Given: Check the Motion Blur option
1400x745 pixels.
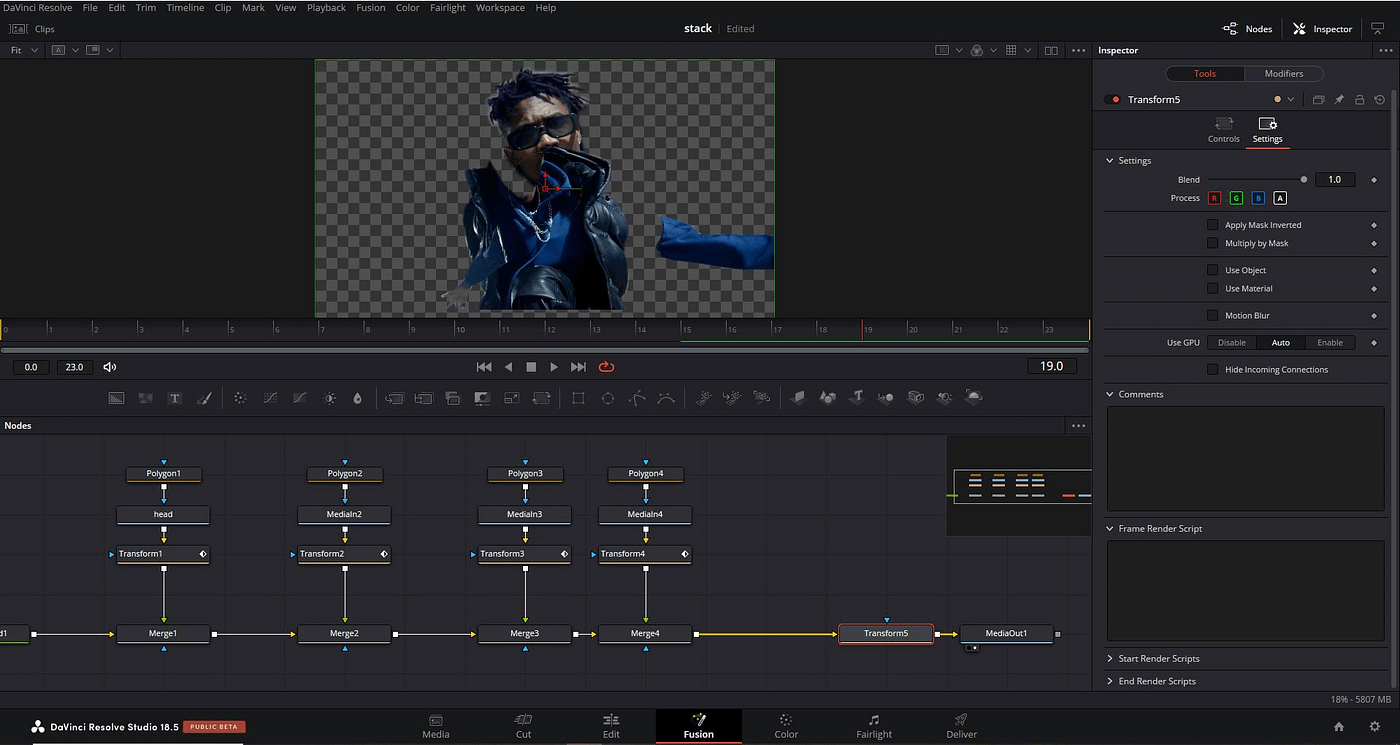Looking at the screenshot, I should coord(1213,316).
